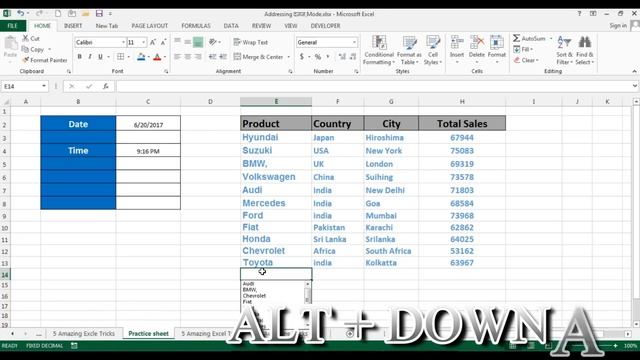This screenshot has height=360, width=640.
Task: Open Format as Table gallery
Action: [x=409, y=50]
